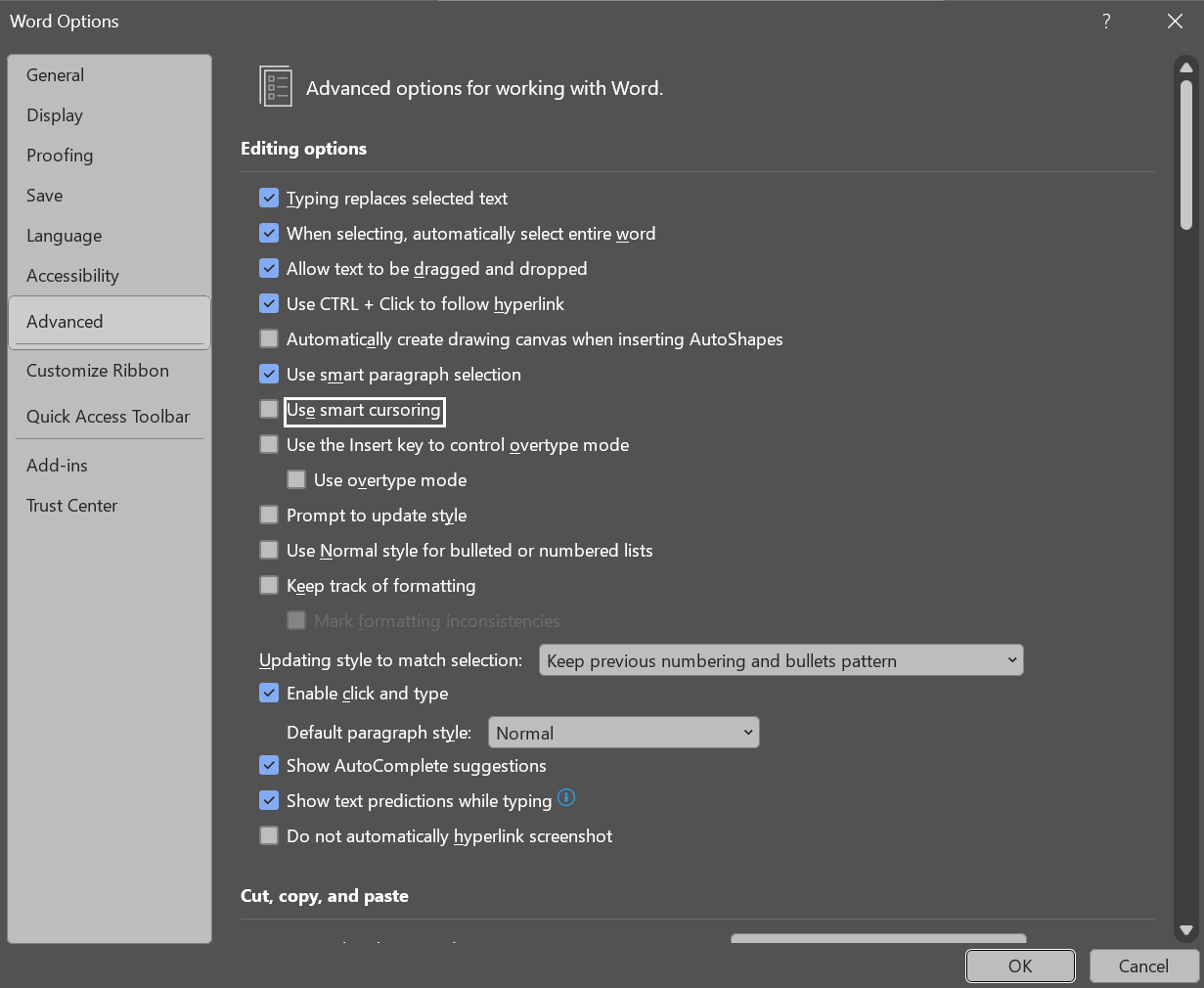Click the info icon beside text predictions
The height and width of the screenshot is (988, 1204).
[566, 798]
